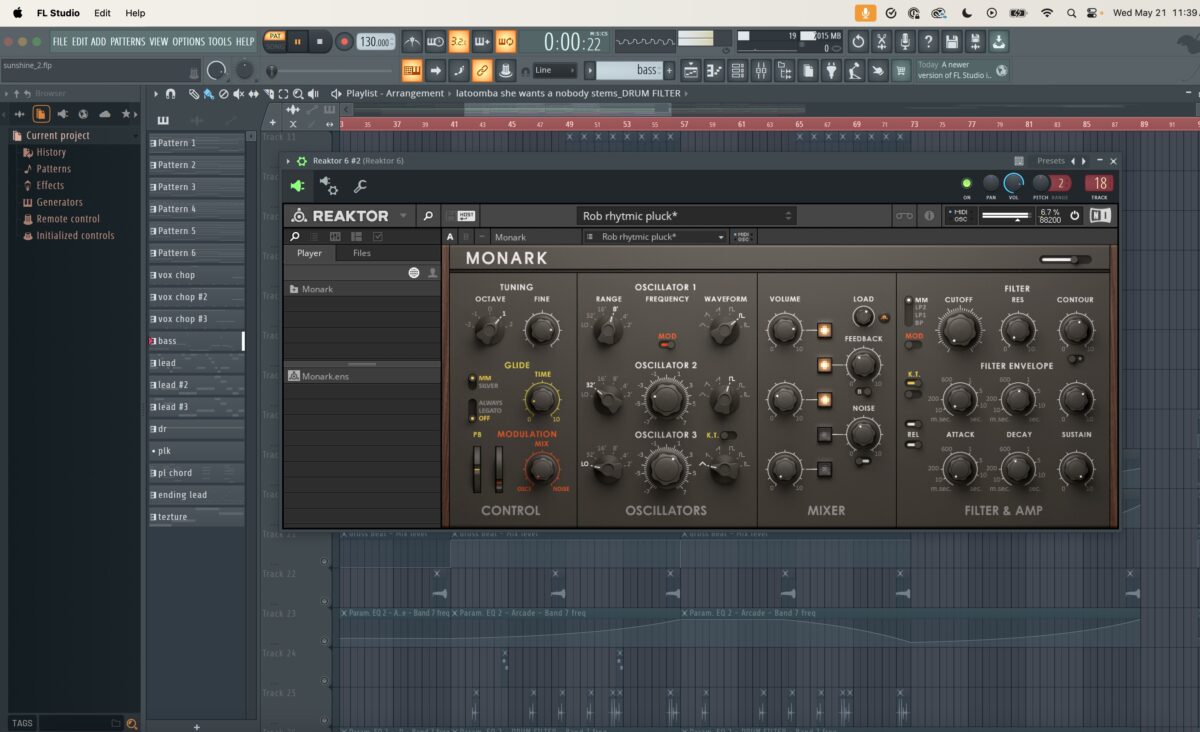The height and width of the screenshot is (732, 1200).
Task: Click the help question mark icon
Action: pyautogui.click(x=928, y=42)
